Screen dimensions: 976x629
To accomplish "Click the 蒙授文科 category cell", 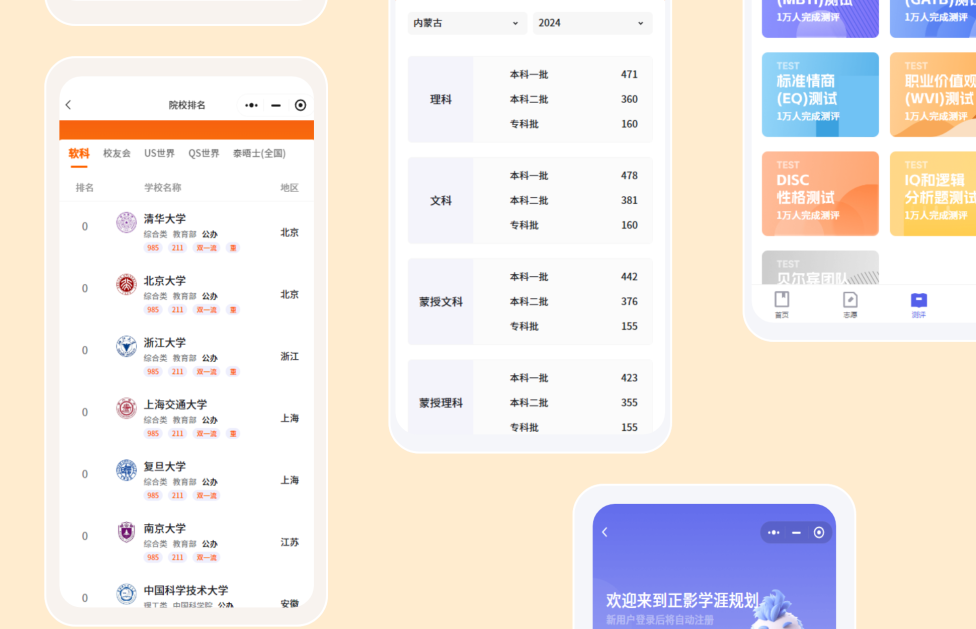I will [441, 302].
